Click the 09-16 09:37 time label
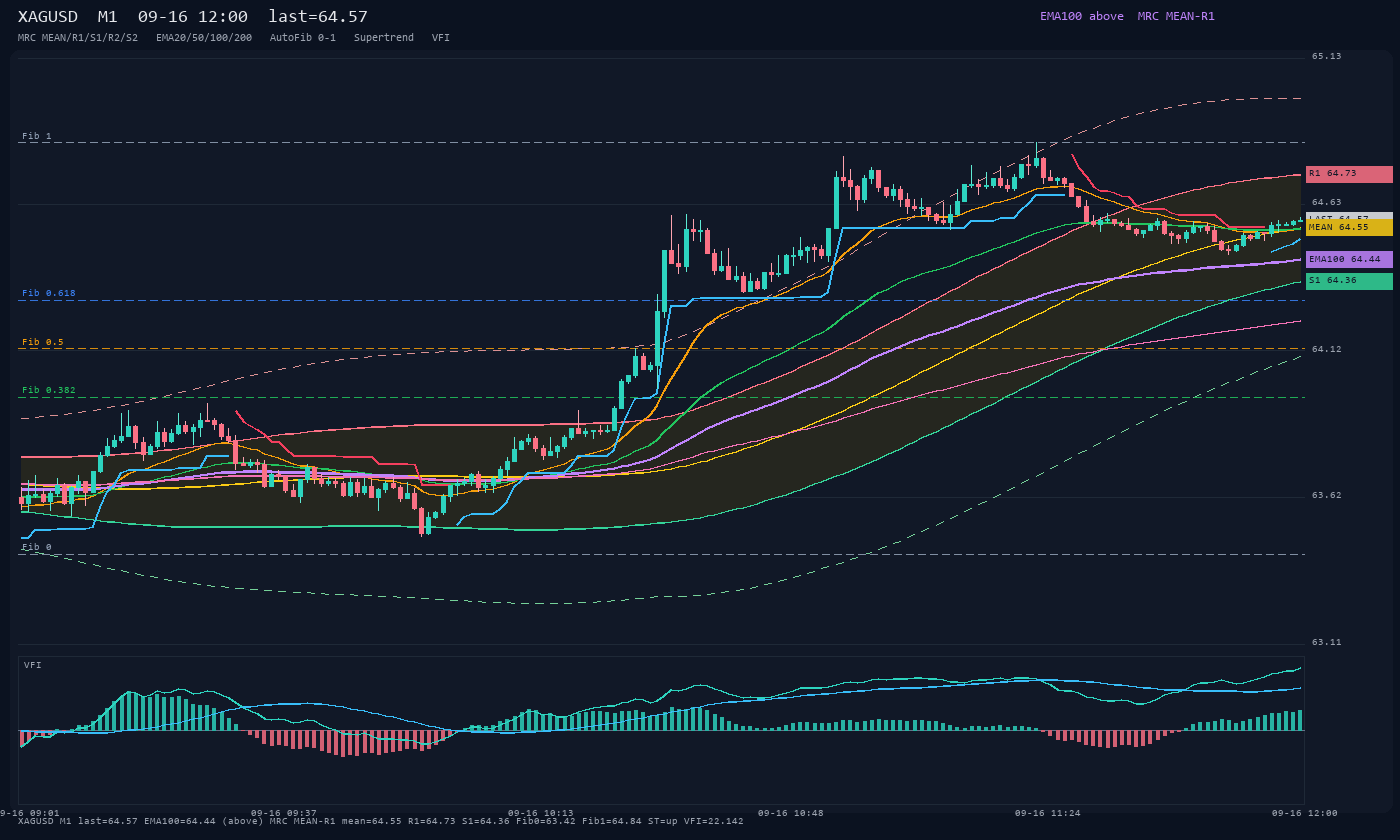The height and width of the screenshot is (840, 1400). pyautogui.click(x=284, y=813)
